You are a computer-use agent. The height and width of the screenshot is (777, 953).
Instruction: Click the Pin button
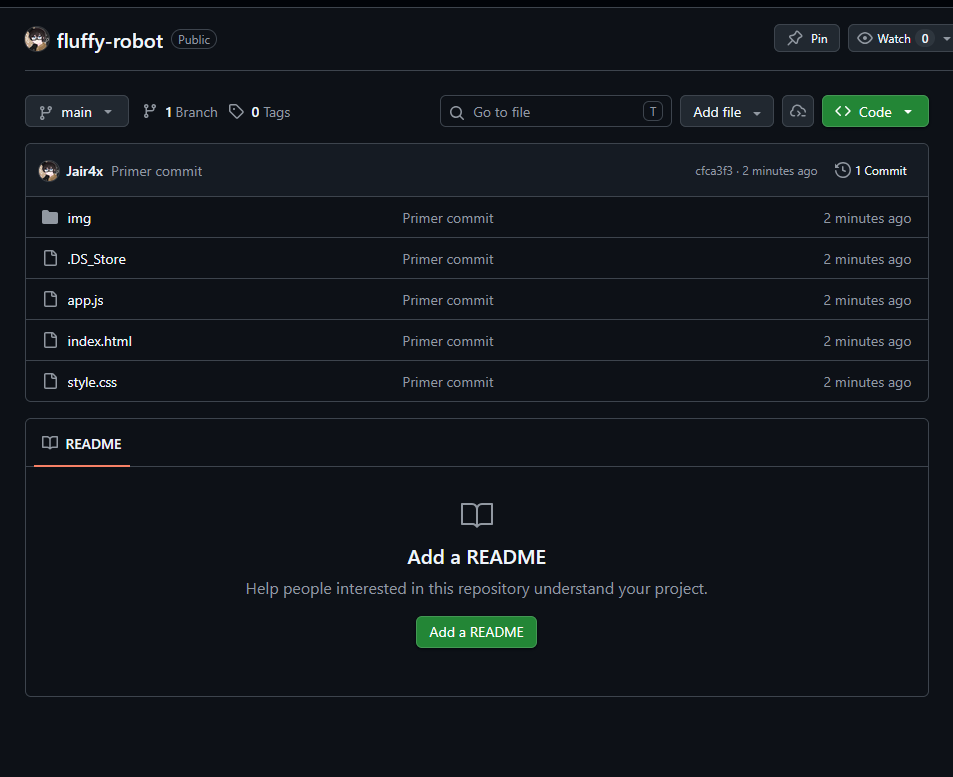pos(807,38)
